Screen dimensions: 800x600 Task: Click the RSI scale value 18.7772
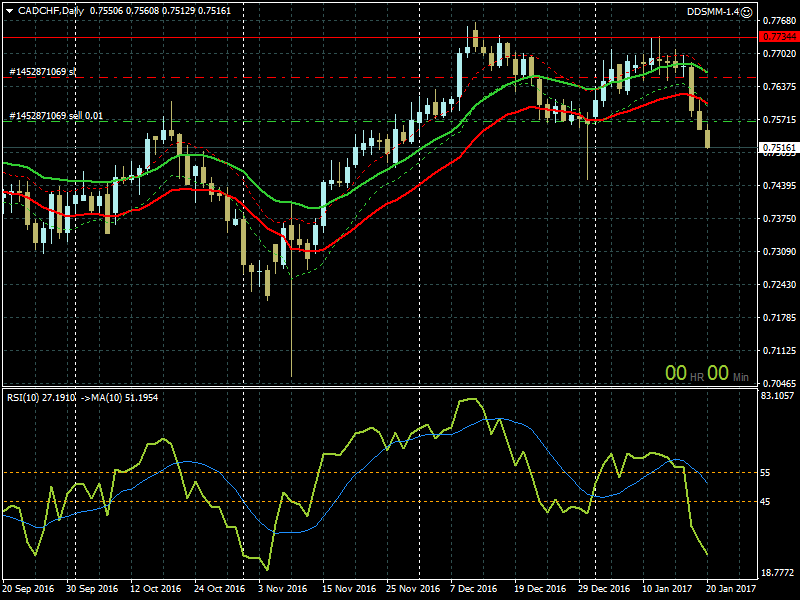point(777,573)
